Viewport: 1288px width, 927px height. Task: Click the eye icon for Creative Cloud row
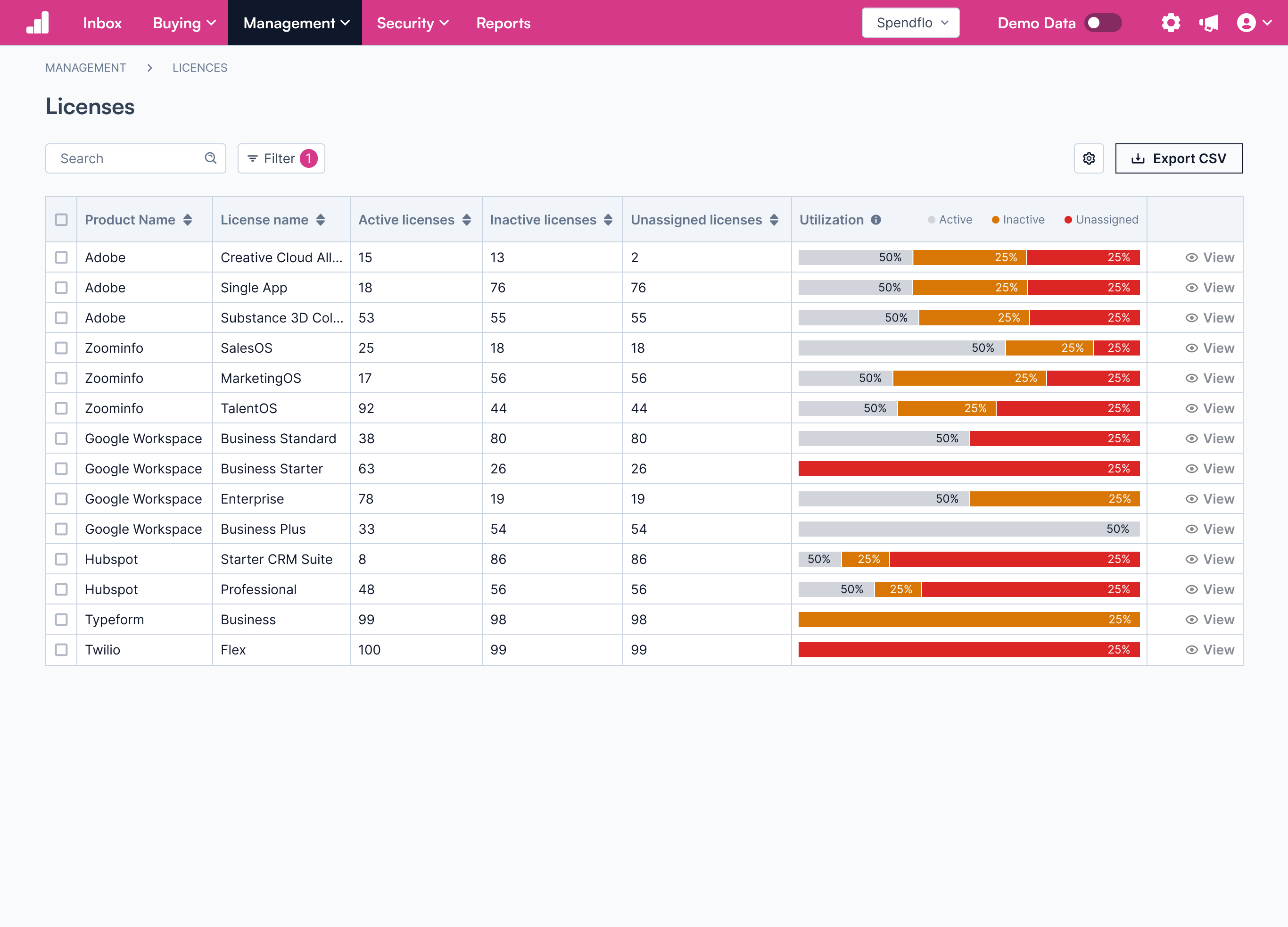point(1191,257)
